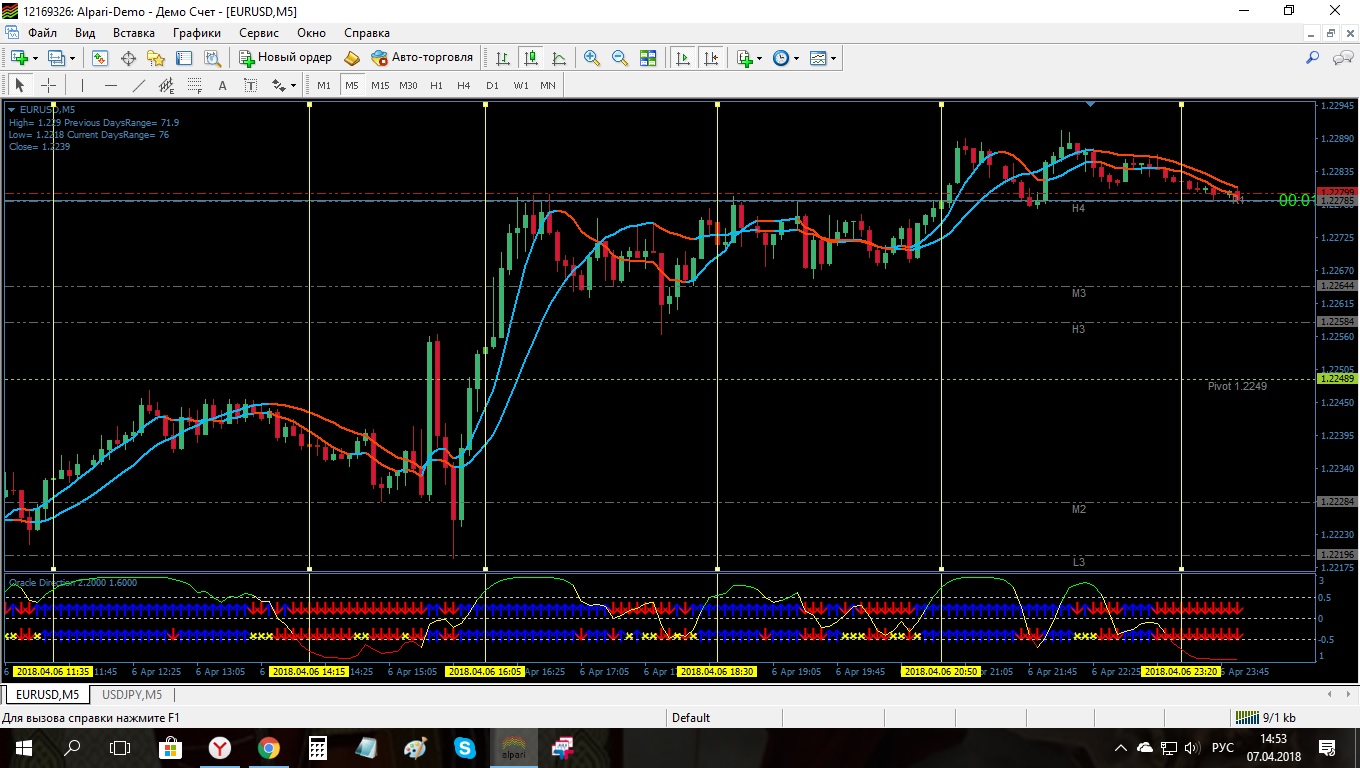Switch timeframe to H1
The image size is (1360, 768).
click(436, 85)
